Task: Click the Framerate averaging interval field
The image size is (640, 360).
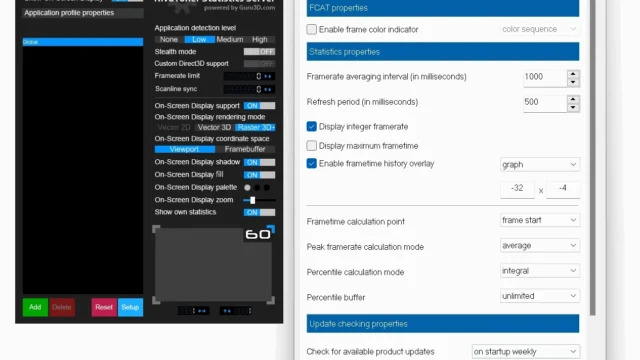Action: tap(545, 78)
